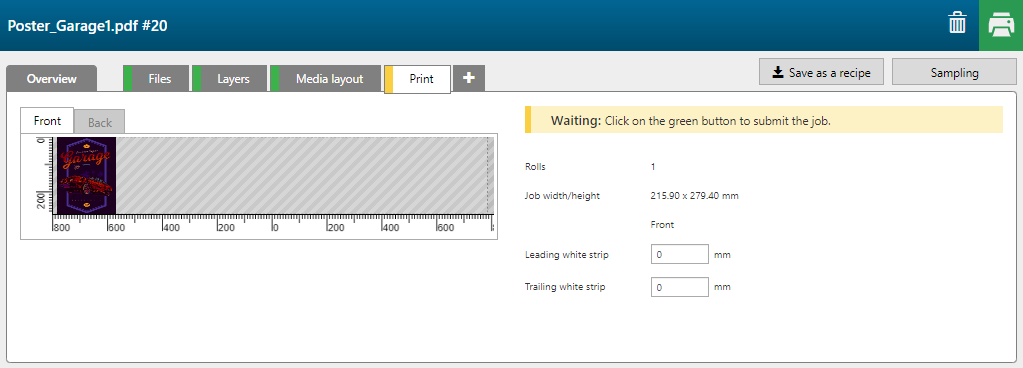Viewport: 1023px width, 368px height.
Task: Go to the Media layout tab
Action: [326, 79]
